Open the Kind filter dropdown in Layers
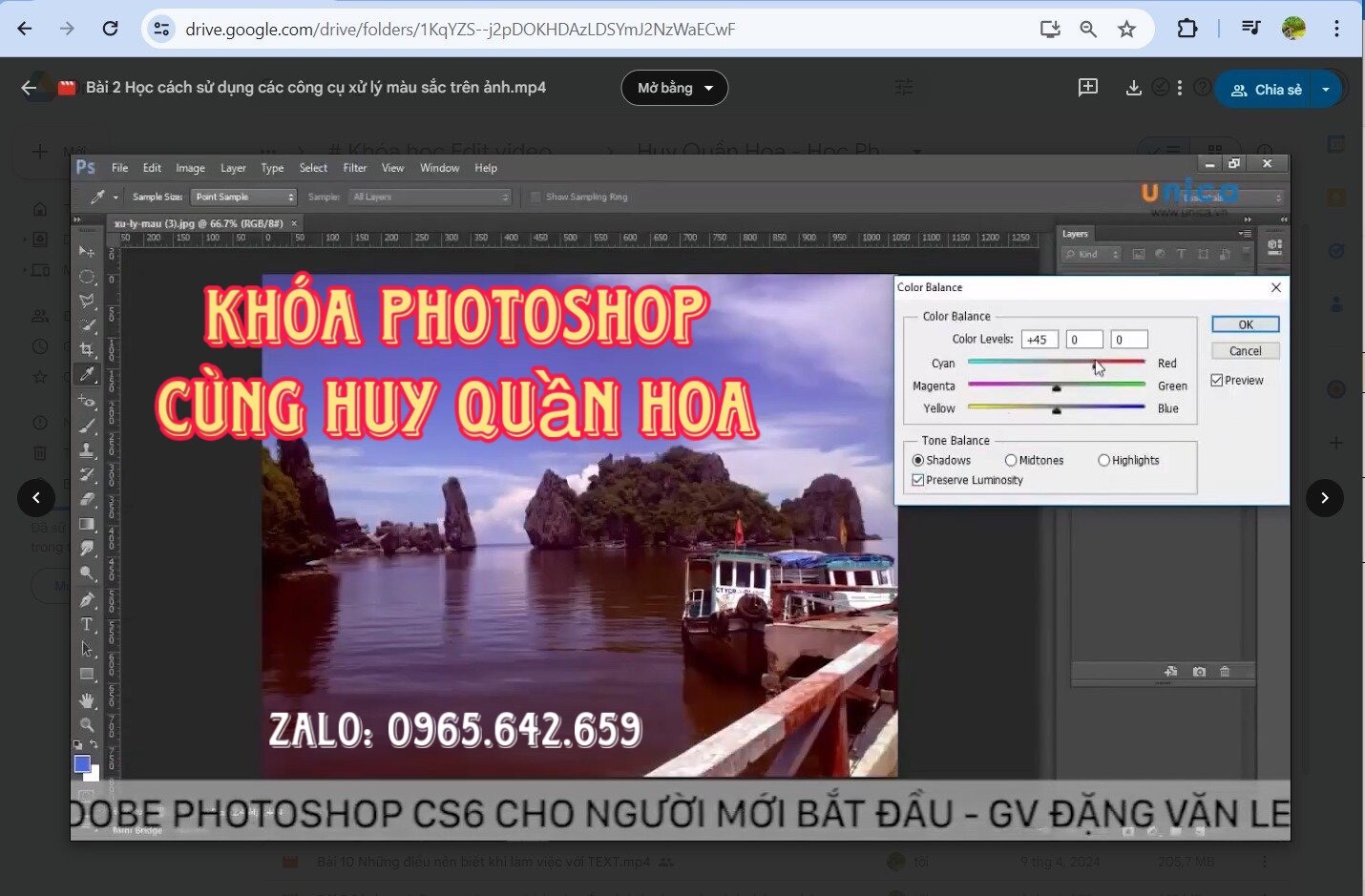Image resolution: width=1365 pixels, height=896 pixels. pyautogui.click(x=1092, y=254)
